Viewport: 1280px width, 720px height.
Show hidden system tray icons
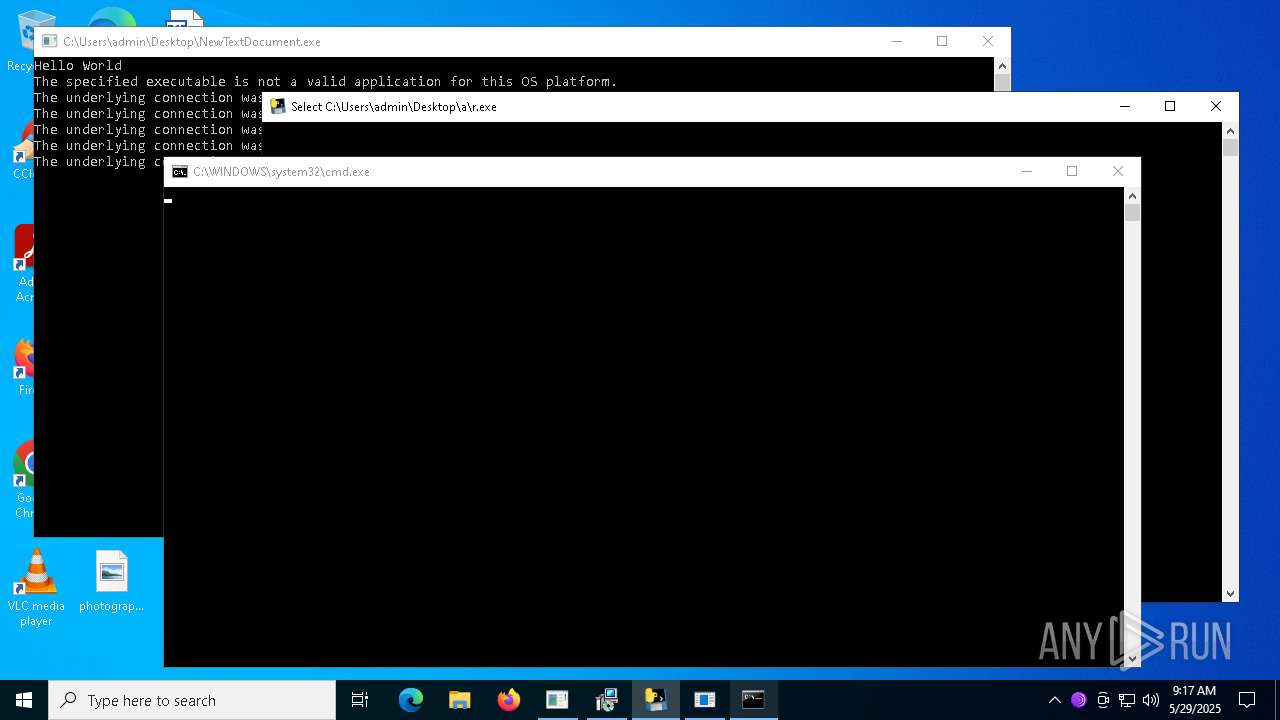[1054, 700]
